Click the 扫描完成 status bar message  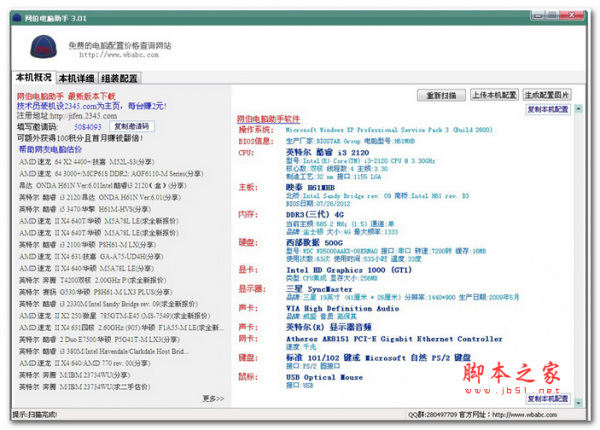[34, 414]
